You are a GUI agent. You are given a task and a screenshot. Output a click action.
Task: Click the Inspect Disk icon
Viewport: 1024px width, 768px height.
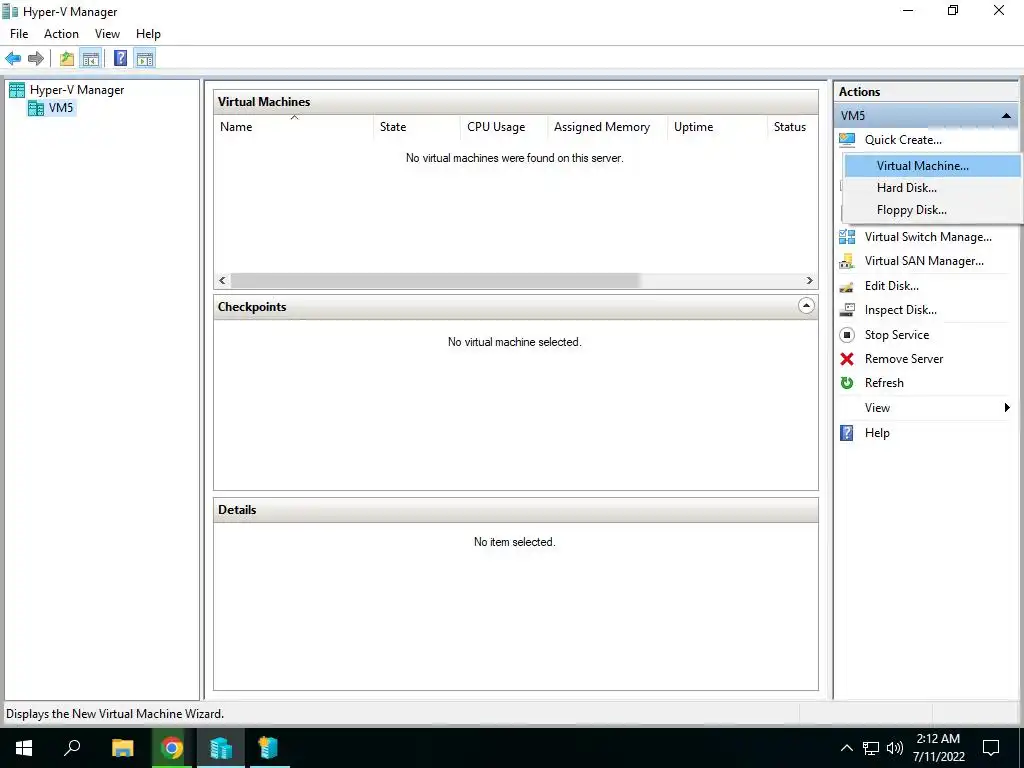pos(847,310)
